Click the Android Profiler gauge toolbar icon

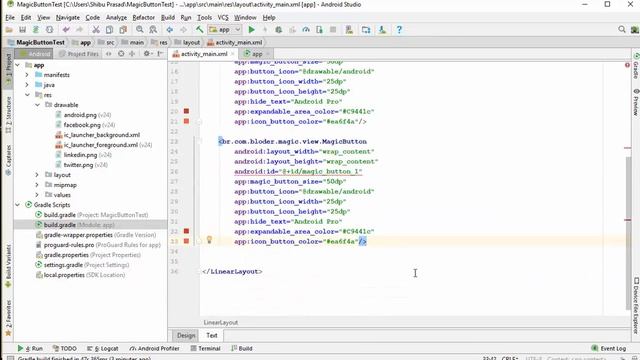tap(306, 30)
